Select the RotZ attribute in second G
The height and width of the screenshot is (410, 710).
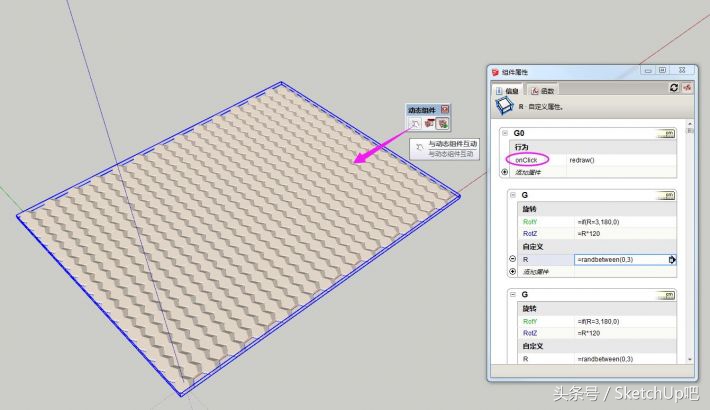pyautogui.click(x=530, y=333)
